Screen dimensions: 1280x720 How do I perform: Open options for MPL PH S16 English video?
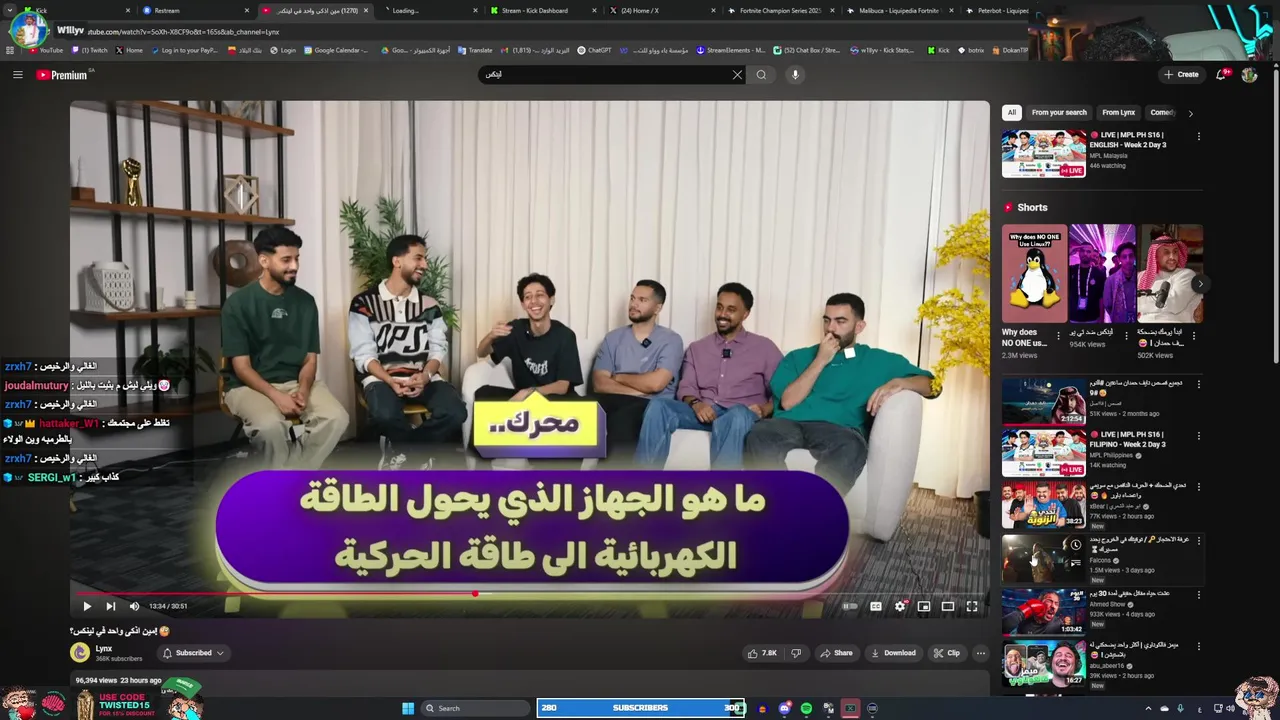1198,137
